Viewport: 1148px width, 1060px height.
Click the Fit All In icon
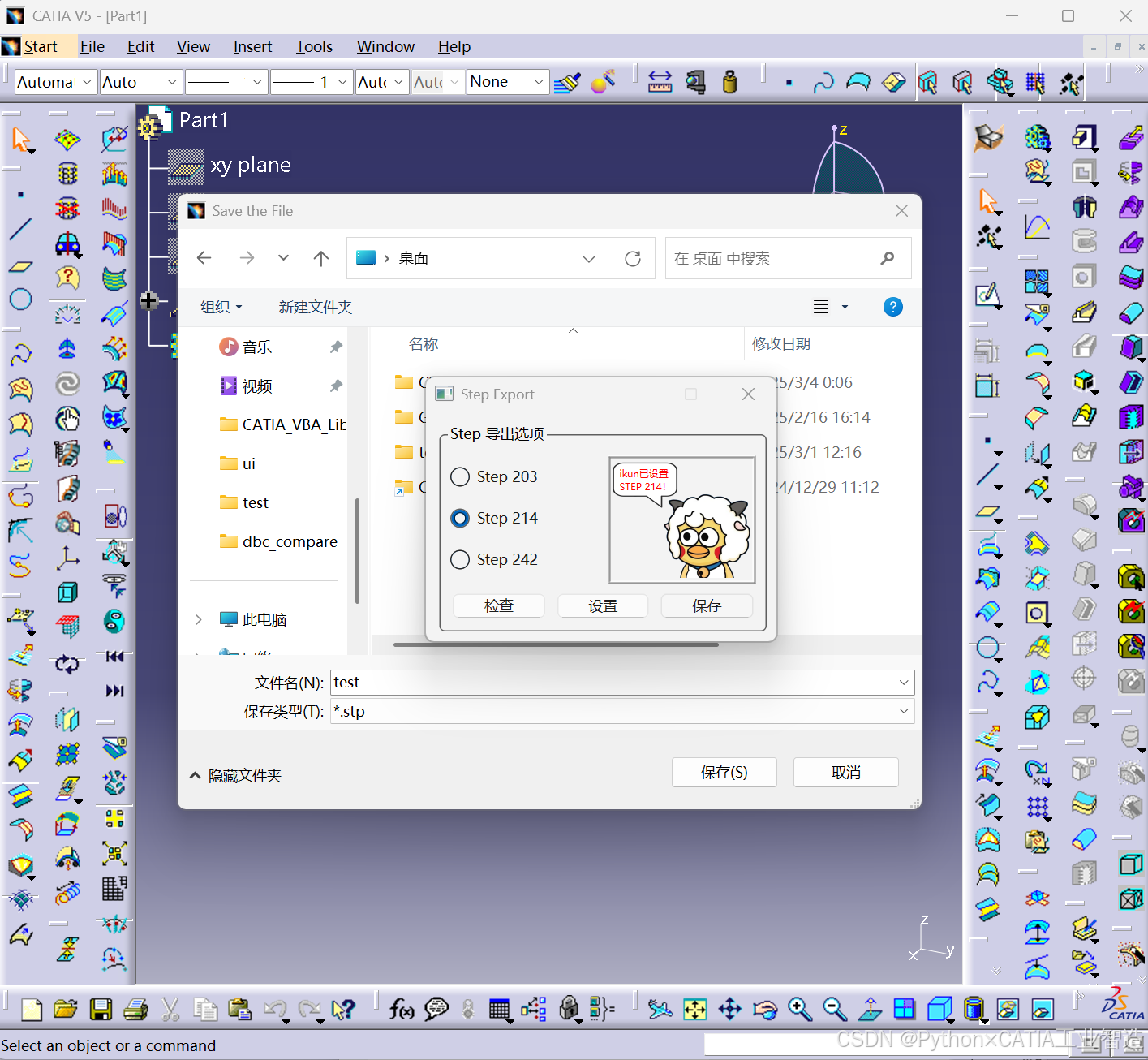click(x=694, y=1009)
